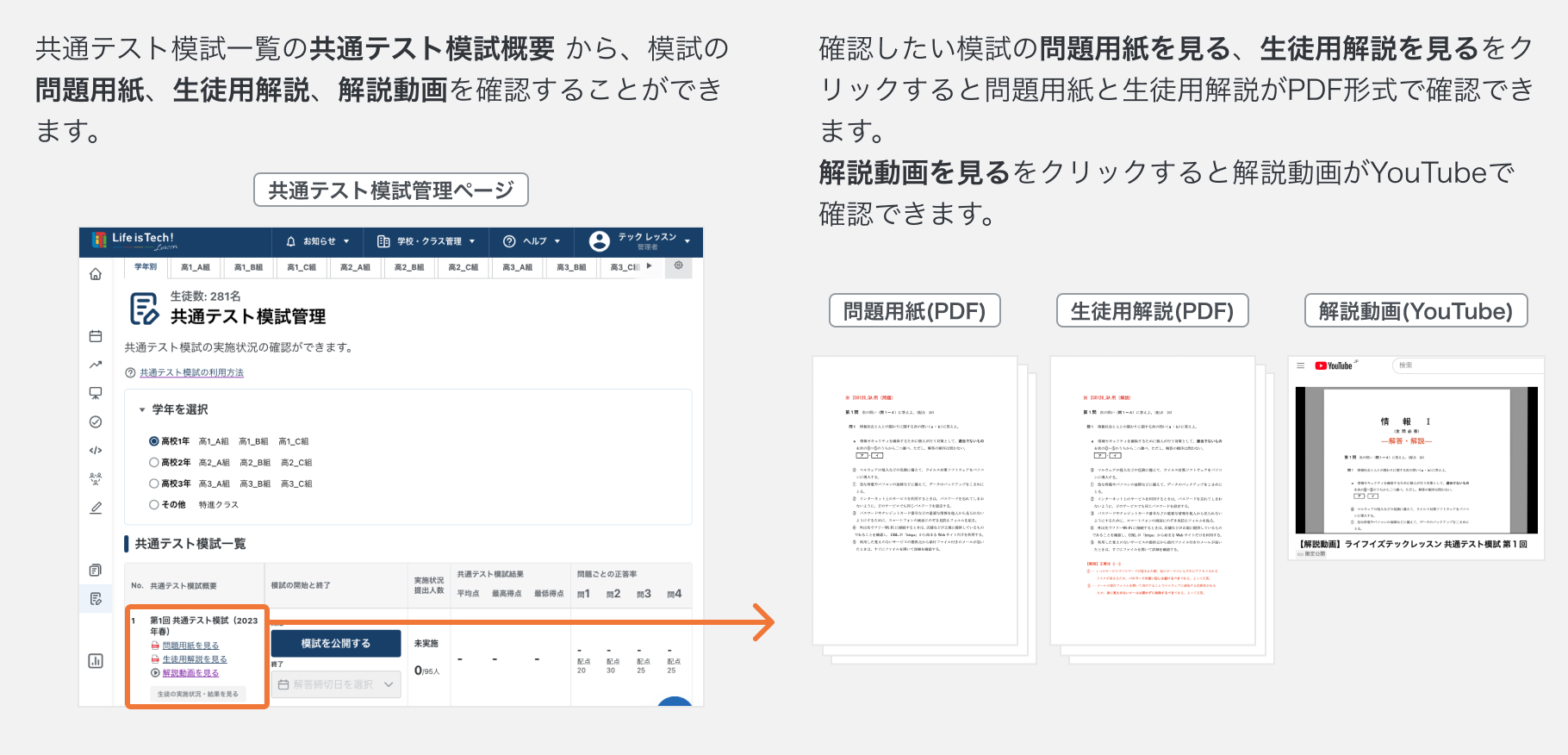Click the 模試を公開する button
Viewport: 1568px width, 755px height.
336,644
